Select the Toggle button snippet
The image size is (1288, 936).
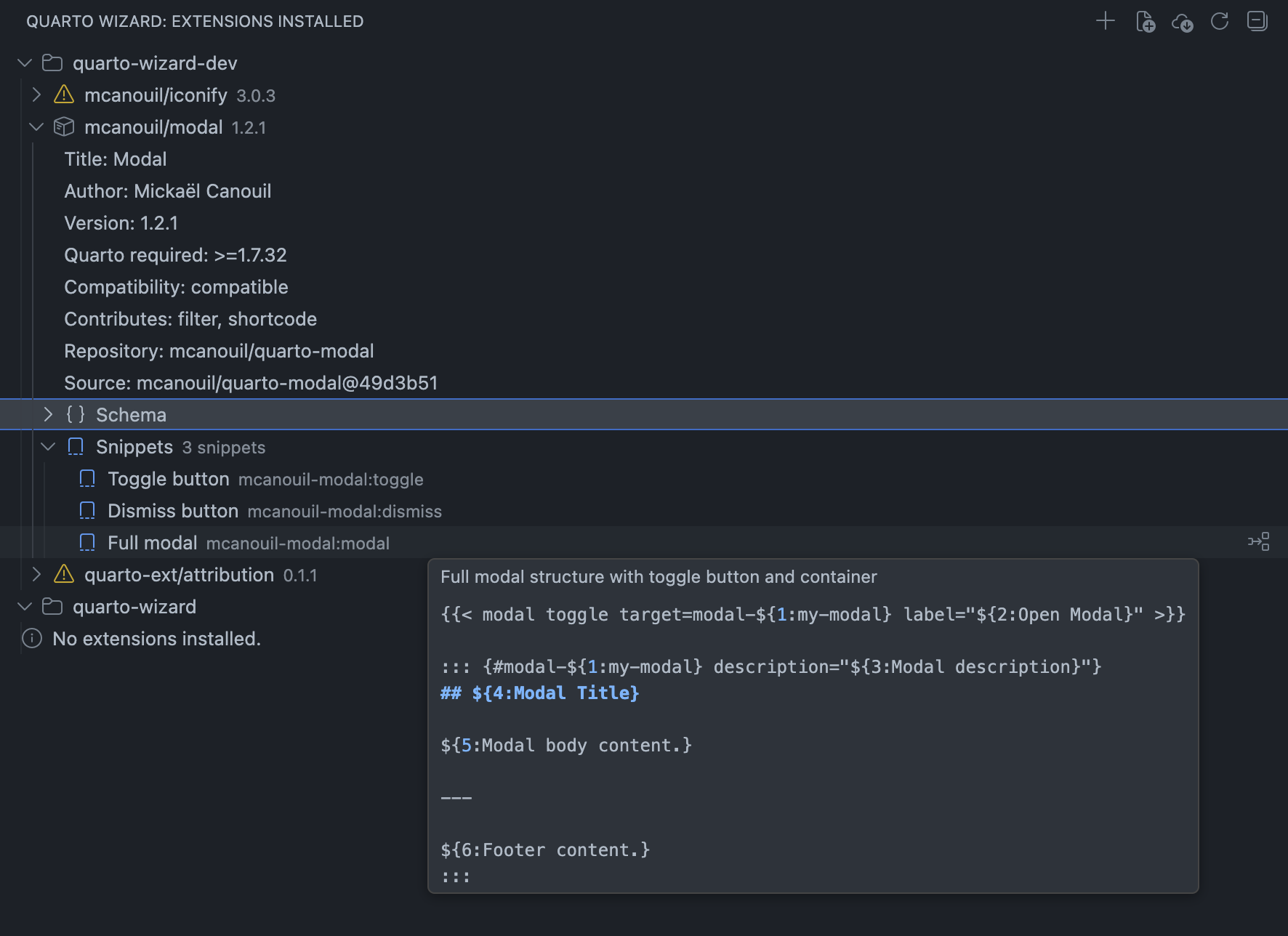coord(169,478)
